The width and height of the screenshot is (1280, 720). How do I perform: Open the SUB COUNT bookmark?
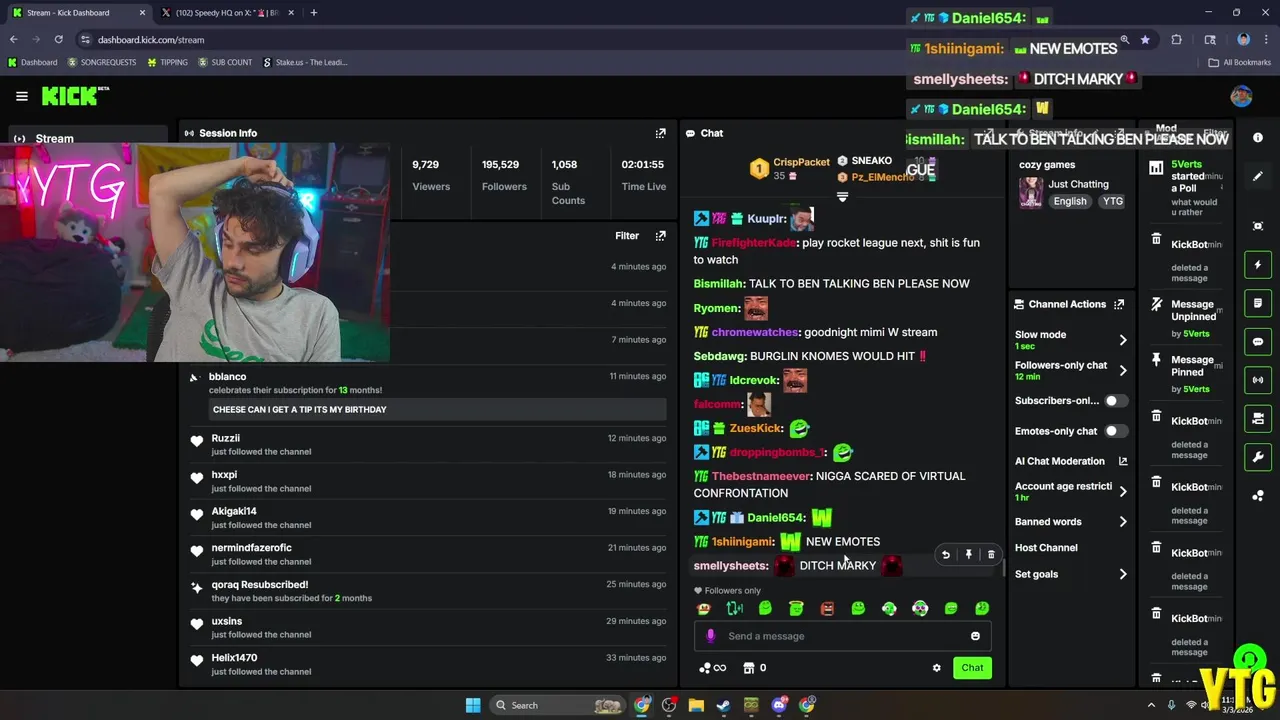click(225, 62)
